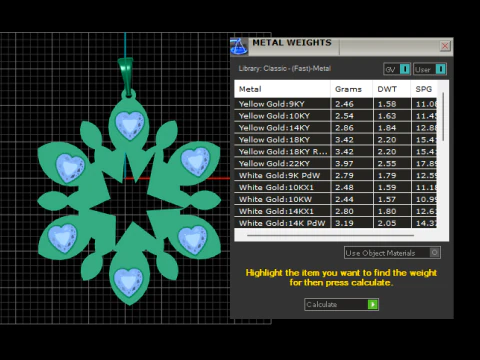Click the SPG column header

[x=424, y=89]
